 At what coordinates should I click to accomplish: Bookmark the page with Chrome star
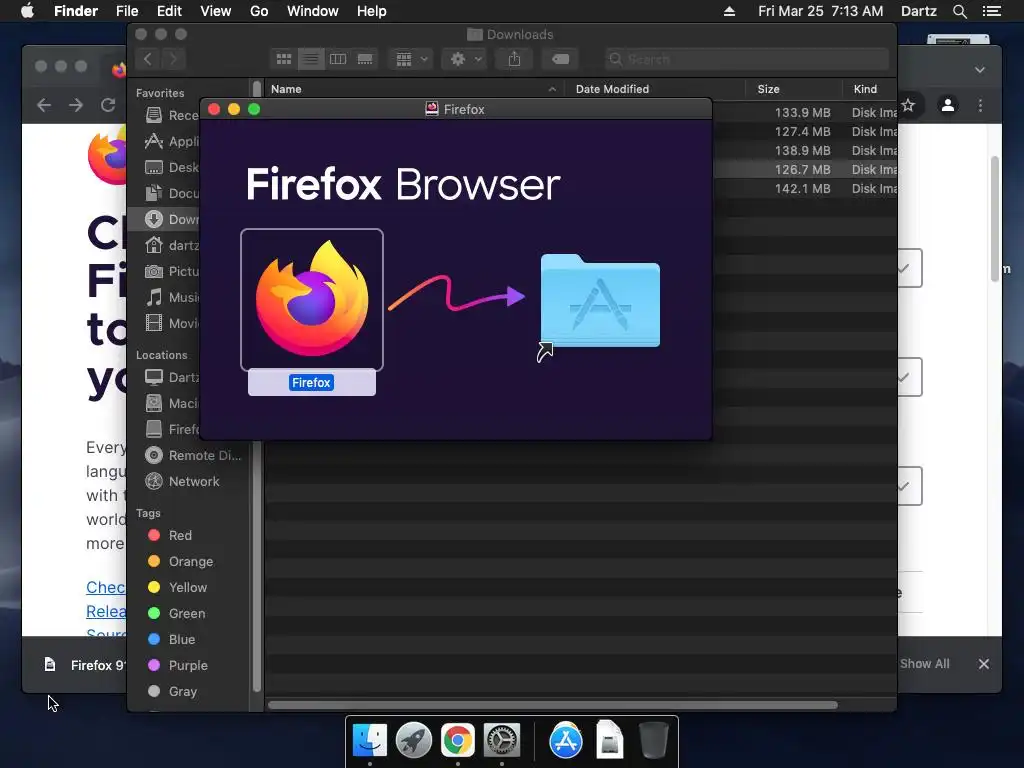click(908, 105)
